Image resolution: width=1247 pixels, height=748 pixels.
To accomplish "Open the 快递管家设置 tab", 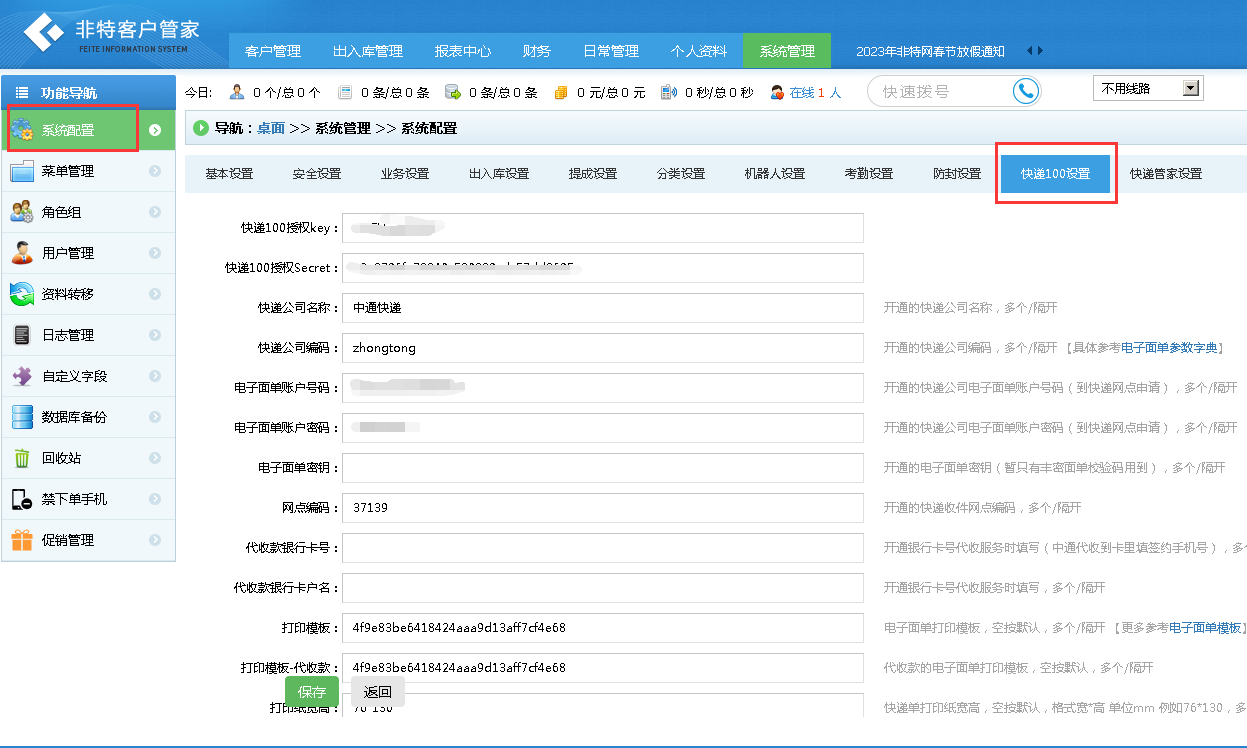I will pyautogui.click(x=1166, y=174).
